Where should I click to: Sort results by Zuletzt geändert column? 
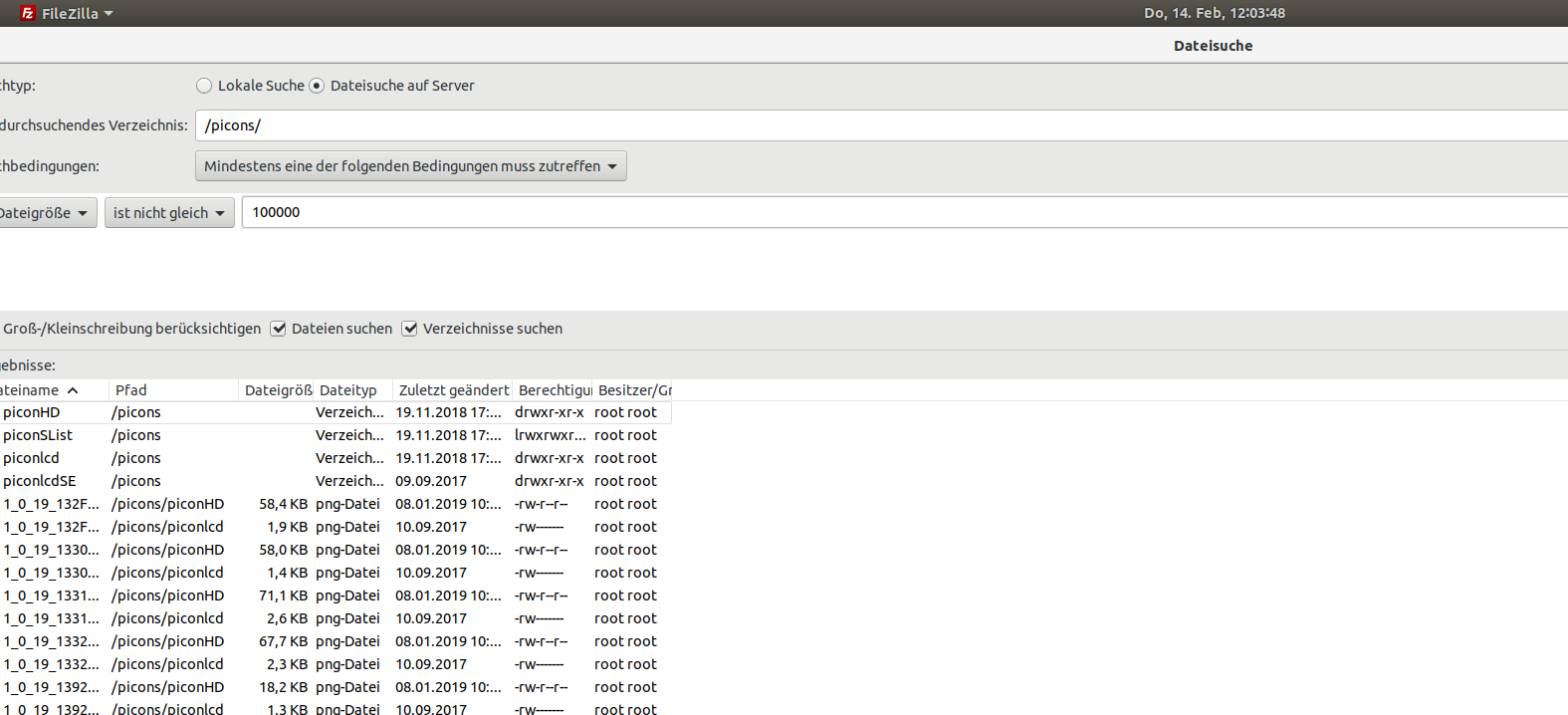pyautogui.click(x=453, y=390)
